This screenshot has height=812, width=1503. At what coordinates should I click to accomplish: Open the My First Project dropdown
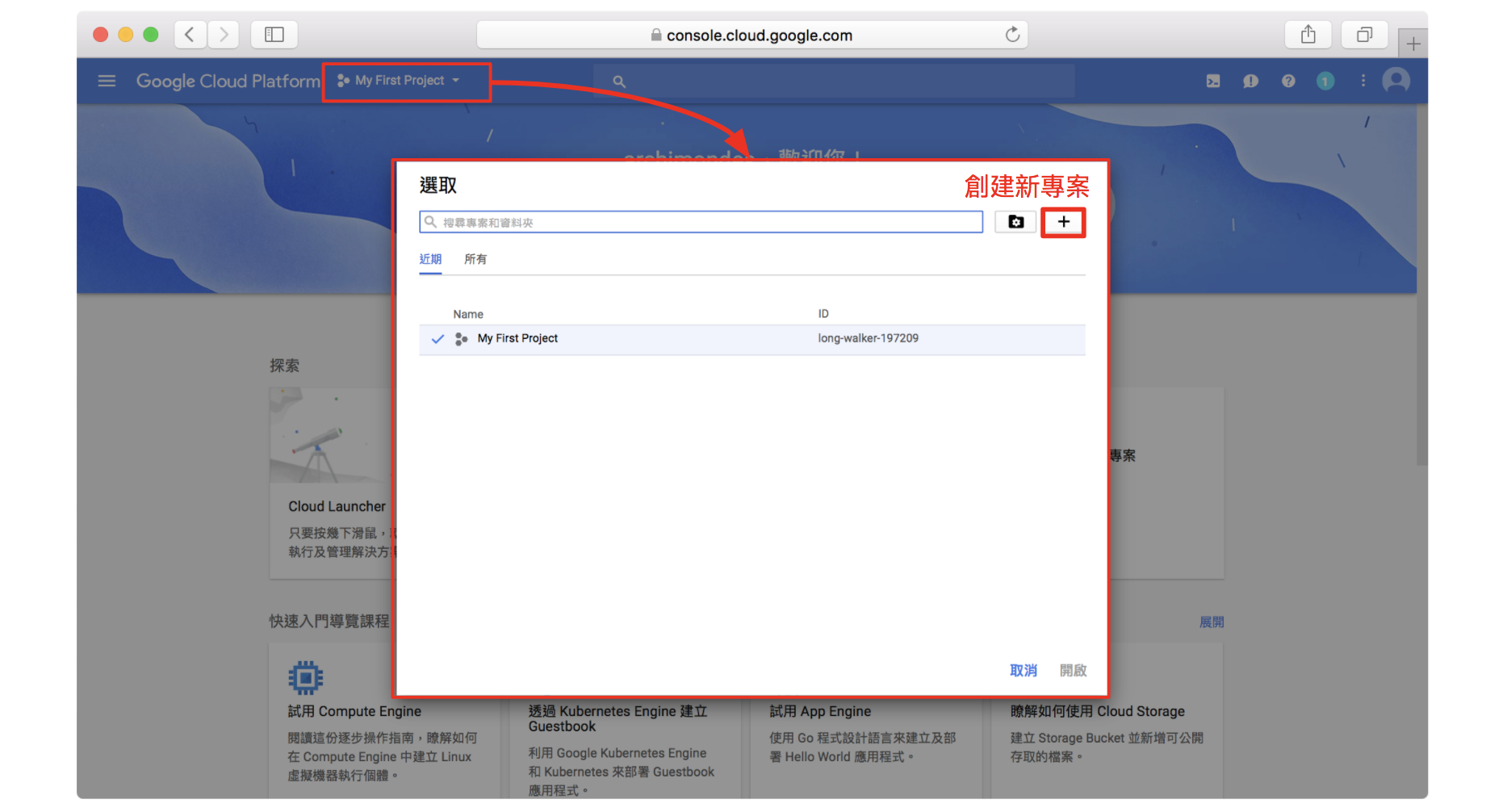(x=399, y=81)
